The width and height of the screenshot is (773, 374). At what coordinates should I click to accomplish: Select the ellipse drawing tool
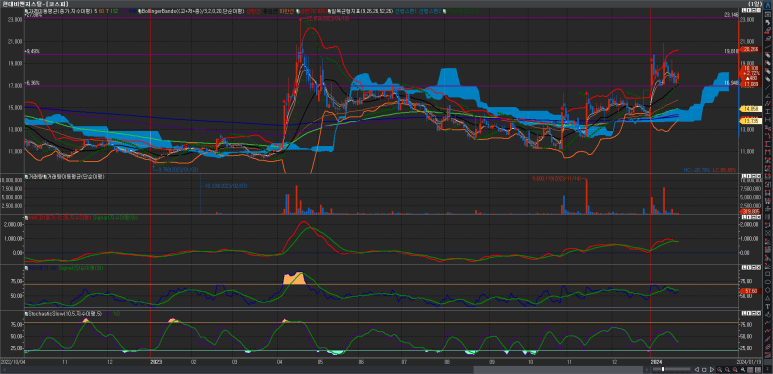click(768, 282)
